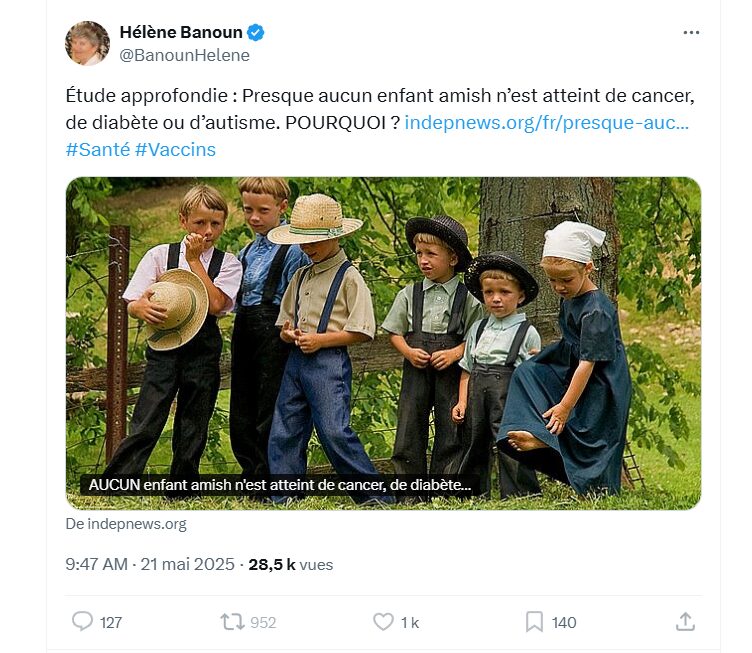The width and height of the screenshot is (752, 653).
Task: Open the share tweet icon
Action: (x=685, y=622)
